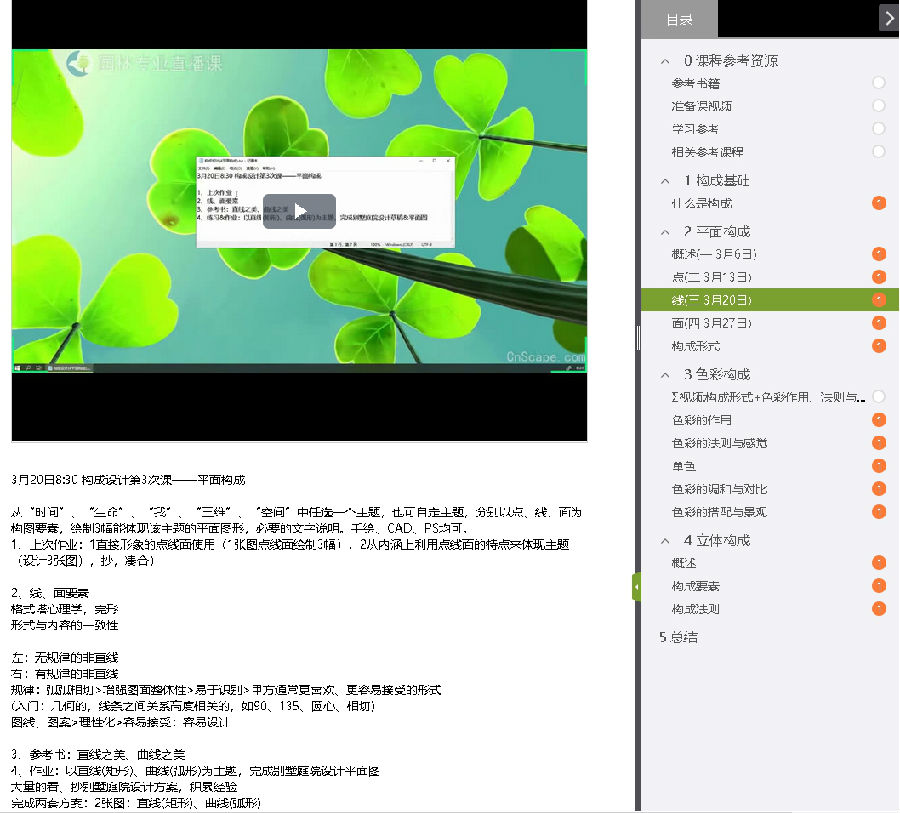The image size is (900, 813).
Task: Switch to the 目录 tab
Action: tap(679, 19)
